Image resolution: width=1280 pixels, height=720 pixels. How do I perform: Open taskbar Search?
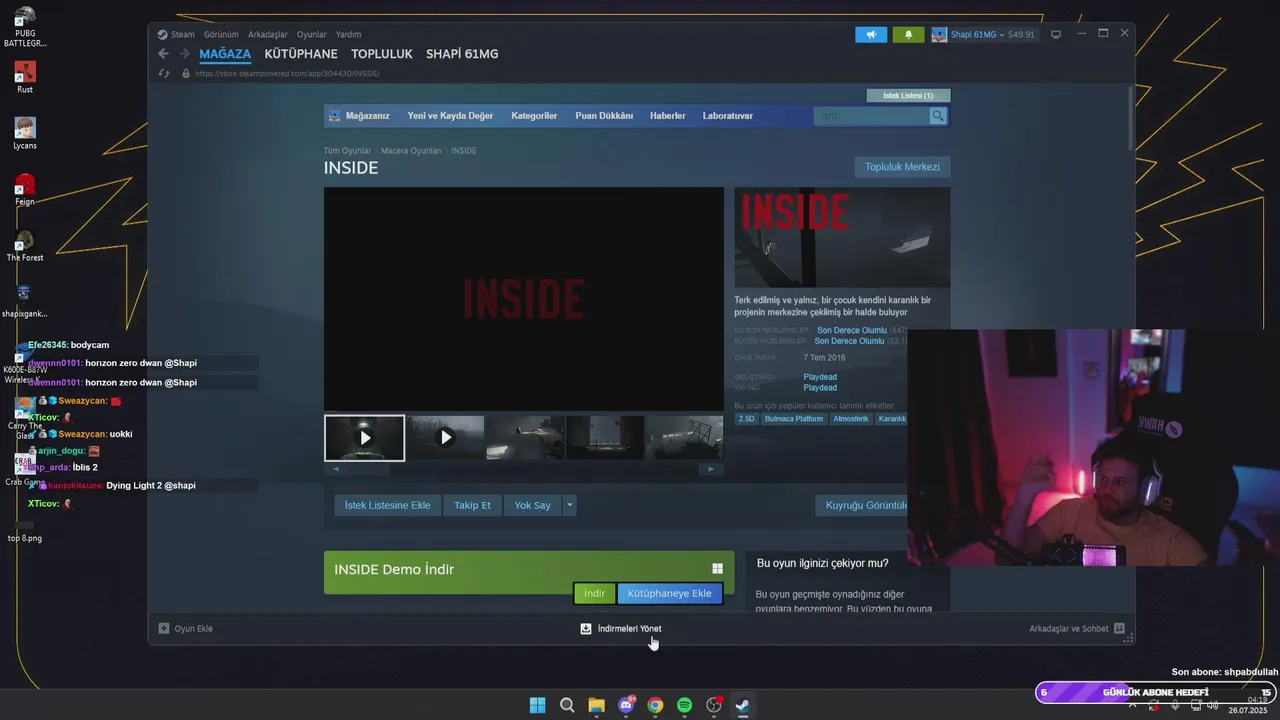coord(567,705)
